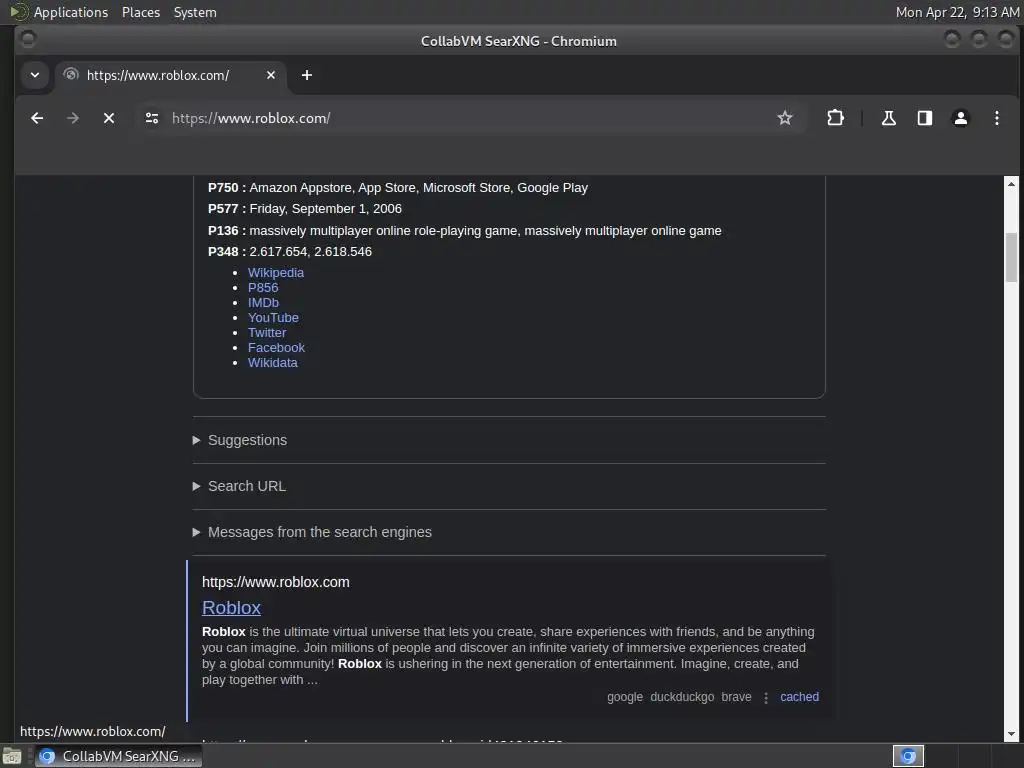1024x768 pixels.
Task: Open the IMDb link
Action: [x=263, y=302]
